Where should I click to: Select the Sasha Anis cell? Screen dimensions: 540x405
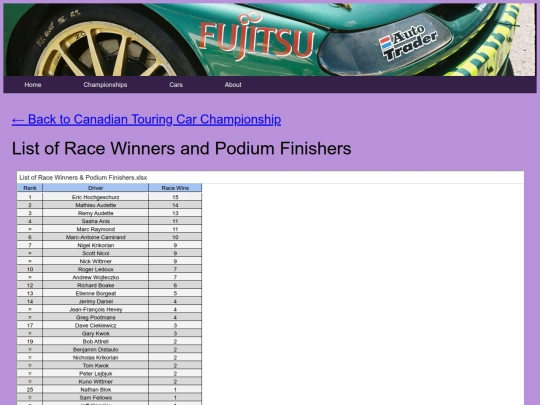click(95, 221)
